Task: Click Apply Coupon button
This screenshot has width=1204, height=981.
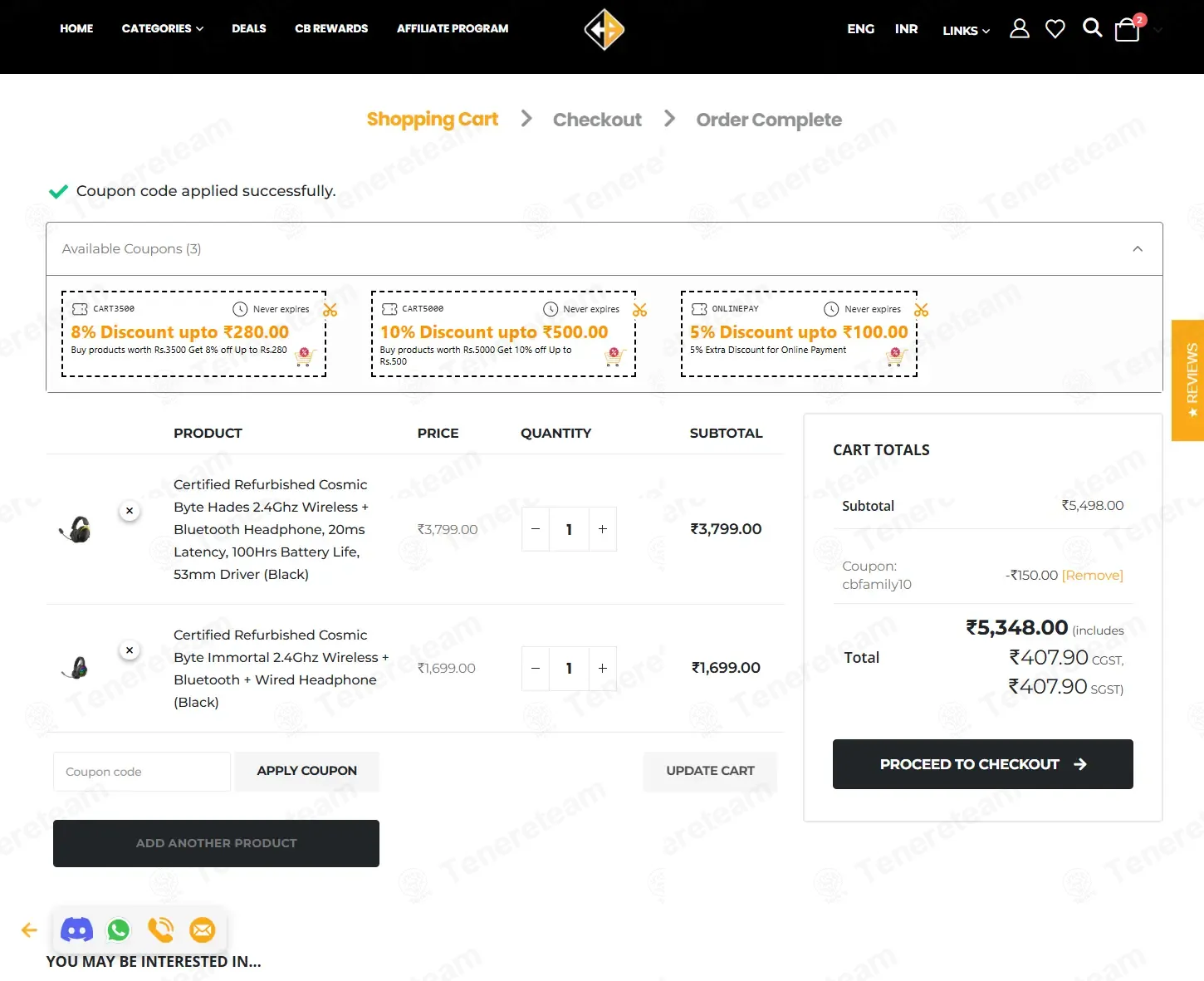Action: click(x=307, y=772)
